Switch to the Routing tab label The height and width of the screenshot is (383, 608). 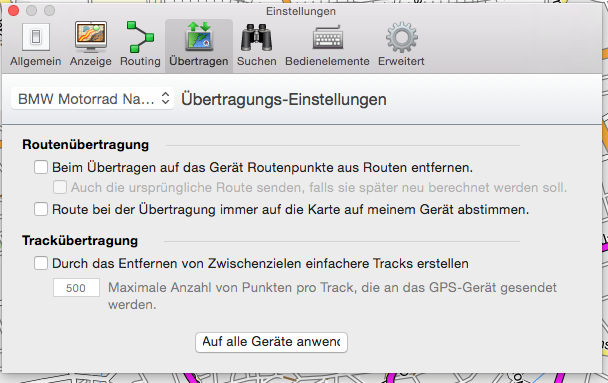pos(140,61)
